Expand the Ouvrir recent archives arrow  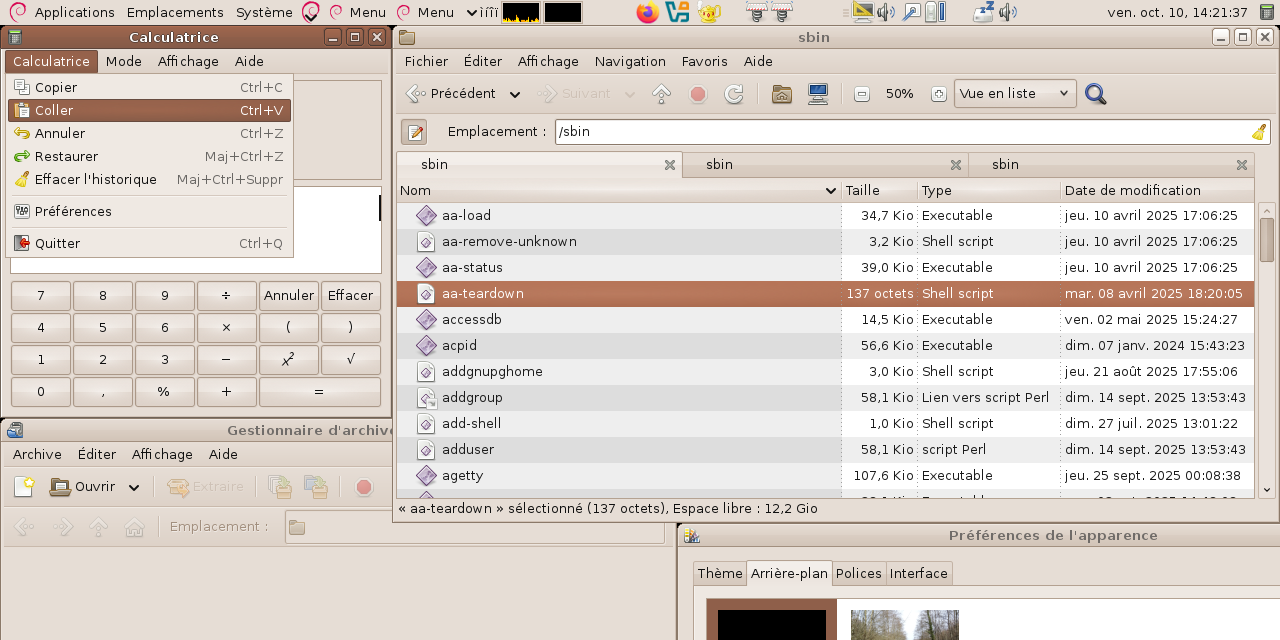(x=134, y=488)
